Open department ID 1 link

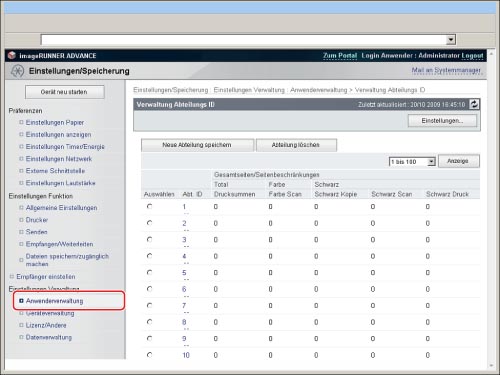(184, 207)
